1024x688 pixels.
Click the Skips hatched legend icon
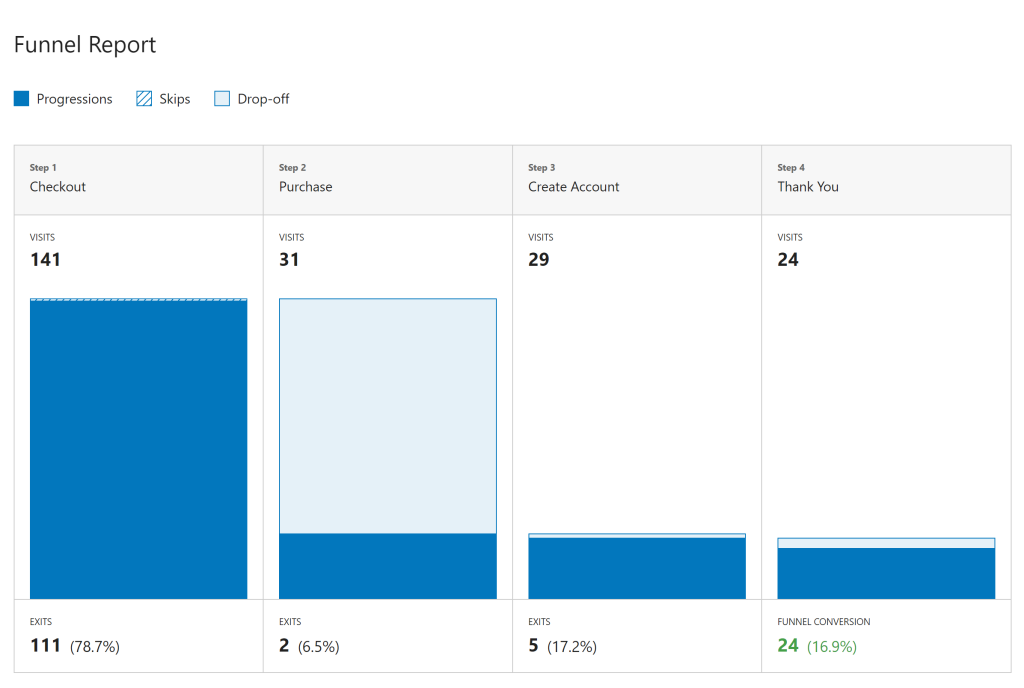pyautogui.click(x=144, y=99)
